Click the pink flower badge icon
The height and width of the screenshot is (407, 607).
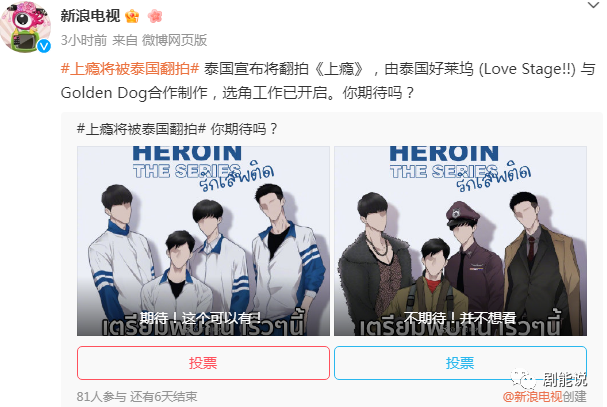155,16
